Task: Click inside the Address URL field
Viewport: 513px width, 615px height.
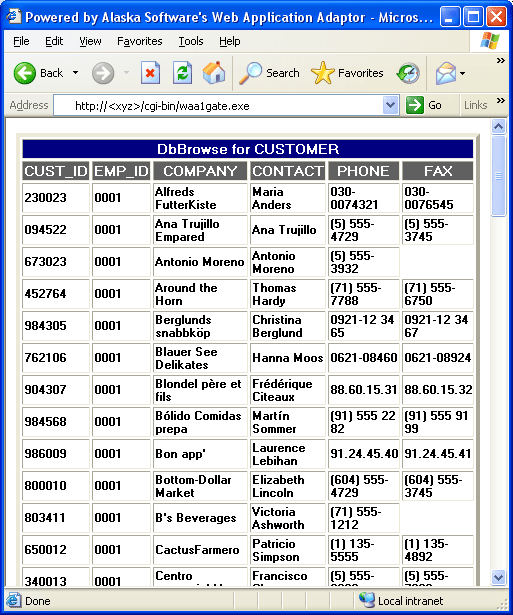Action: coord(220,106)
